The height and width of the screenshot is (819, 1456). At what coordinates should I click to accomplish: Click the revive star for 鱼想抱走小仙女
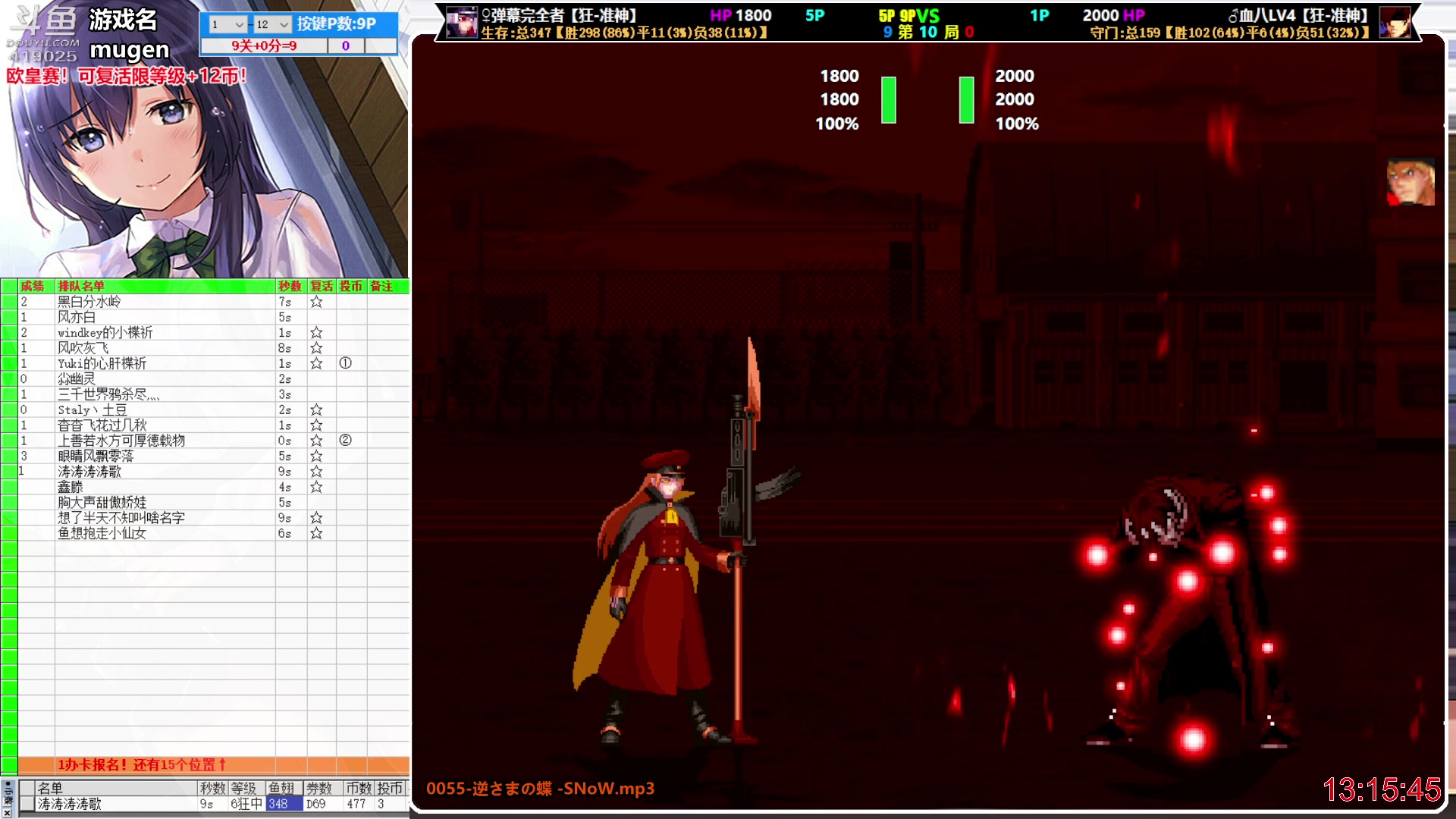[x=316, y=534]
